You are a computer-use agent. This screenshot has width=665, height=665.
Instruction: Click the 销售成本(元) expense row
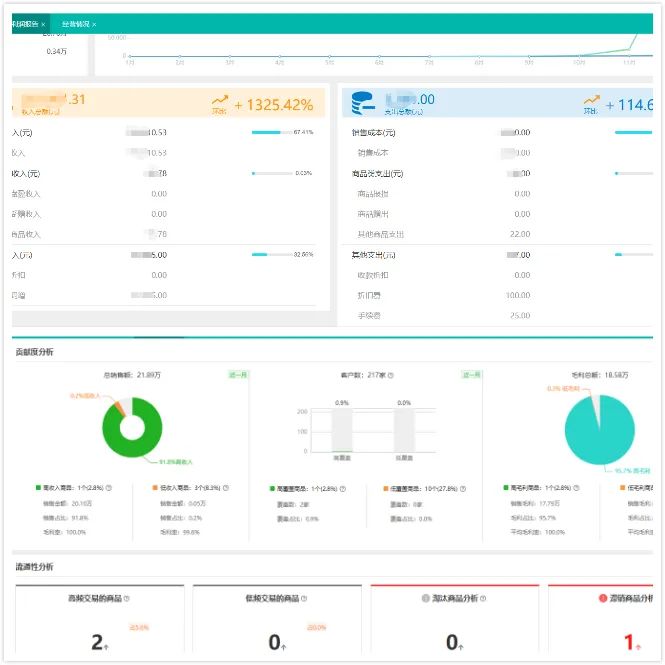[374, 132]
